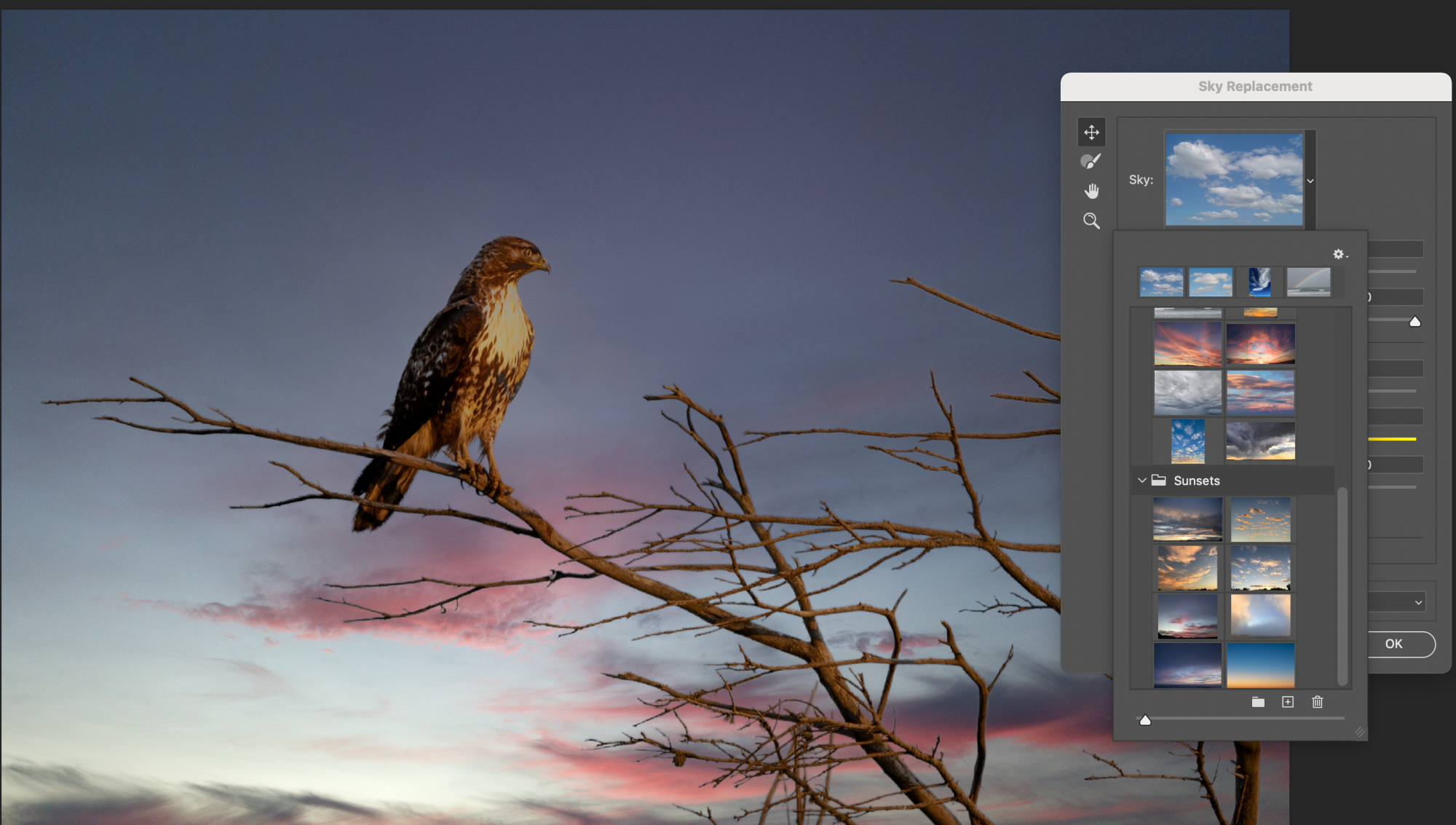Choose the gray overcast clouds sky thumbnail
The height and width of the screenshot is (825, 1456).
pyautogui.click(x=1187, y=392)
